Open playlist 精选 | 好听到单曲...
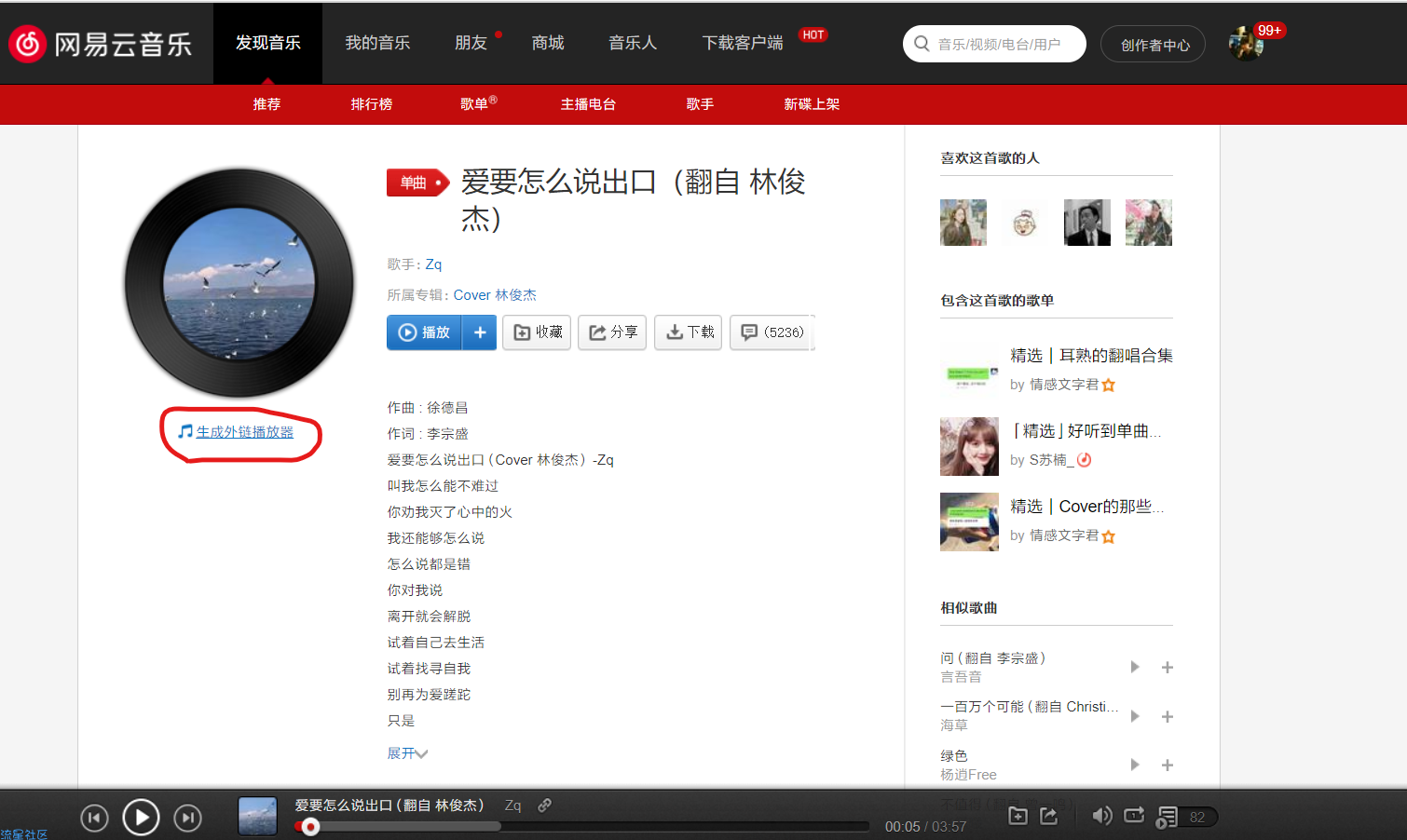Image resolution: width=1407 pixels, height=840 pixels. click(1086, 431)
